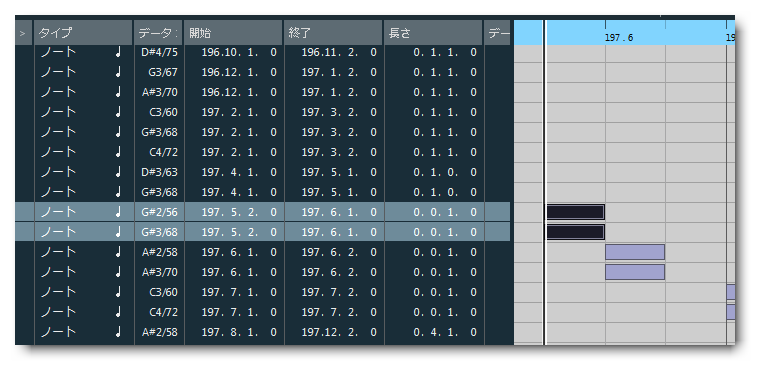The width and height of the screenshot is (762, 372).
Task: Click ノート type text in the A#2/58 row starting 197.8.1.0
Action: tap(58, 332)
